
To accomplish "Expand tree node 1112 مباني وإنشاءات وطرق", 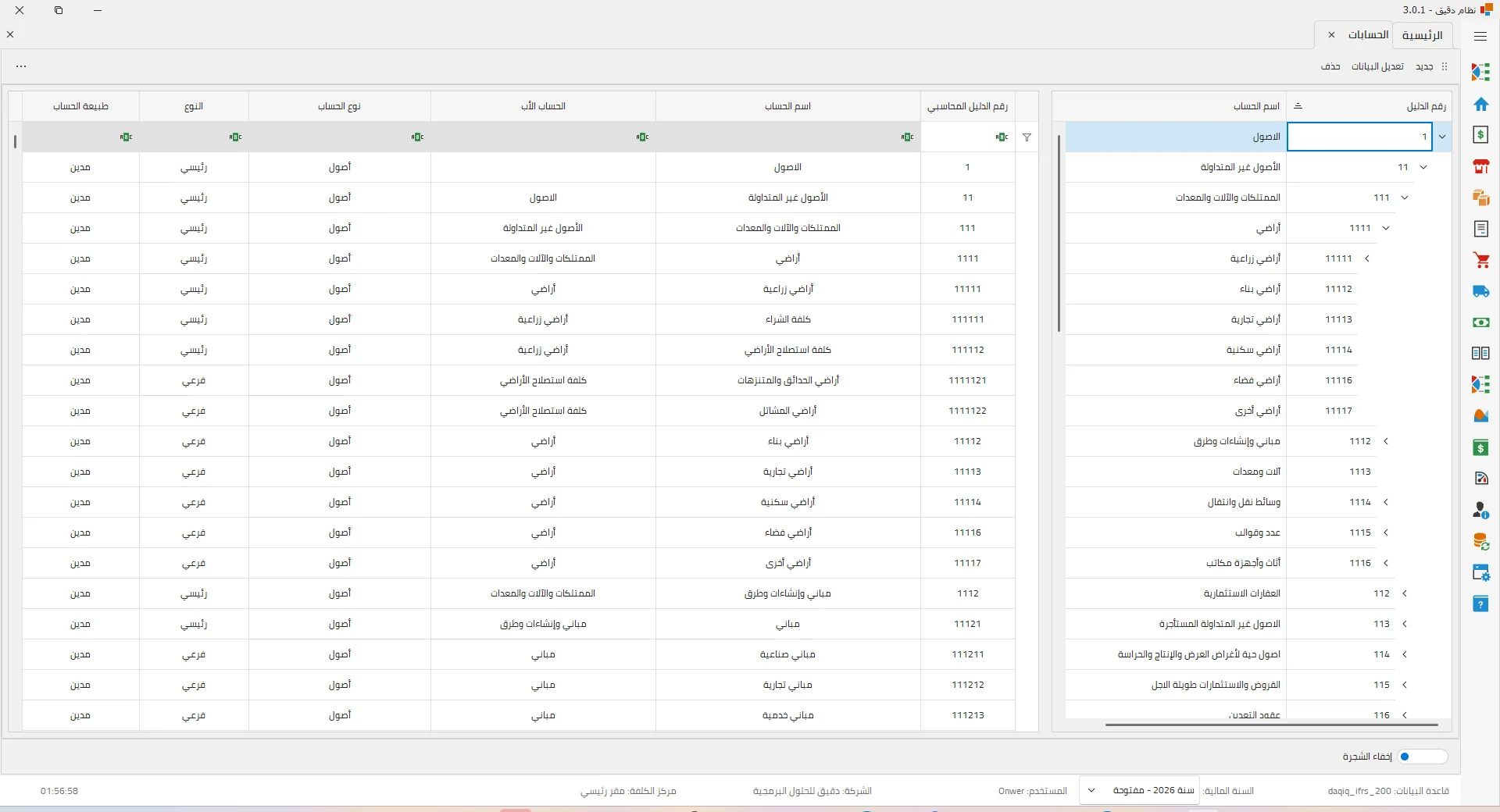I will 1386,441.
